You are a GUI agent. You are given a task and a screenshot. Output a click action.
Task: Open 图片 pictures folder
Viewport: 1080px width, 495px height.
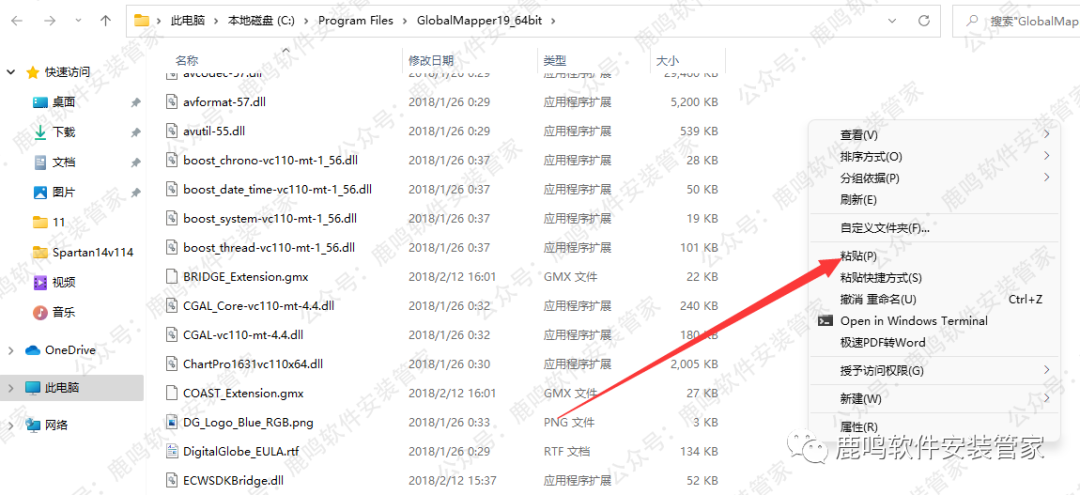click(x=64, y=192)
